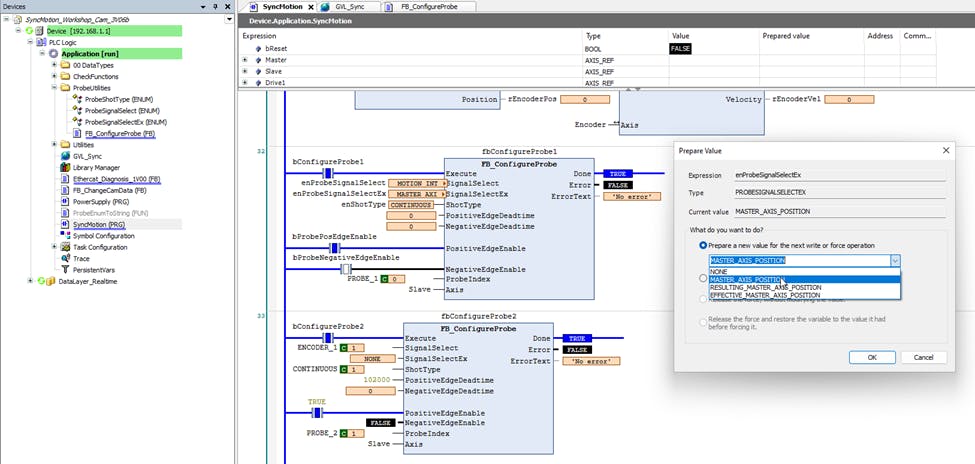Expand the 00 DataTypes folder
The height and width of the screenshot is (464, 975).
pyautogui.click(x=53, y=65)
